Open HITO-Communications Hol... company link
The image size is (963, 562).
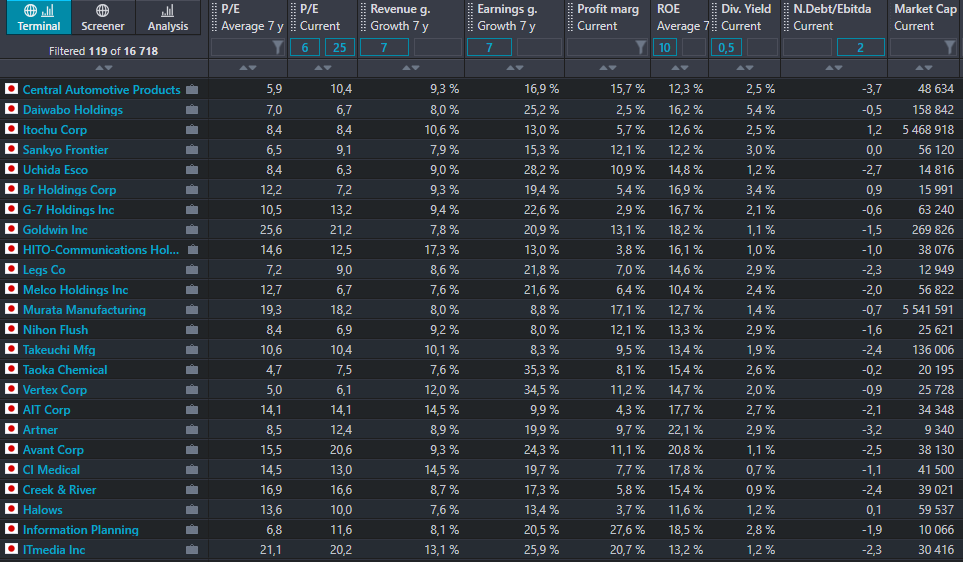pos(101,250)
